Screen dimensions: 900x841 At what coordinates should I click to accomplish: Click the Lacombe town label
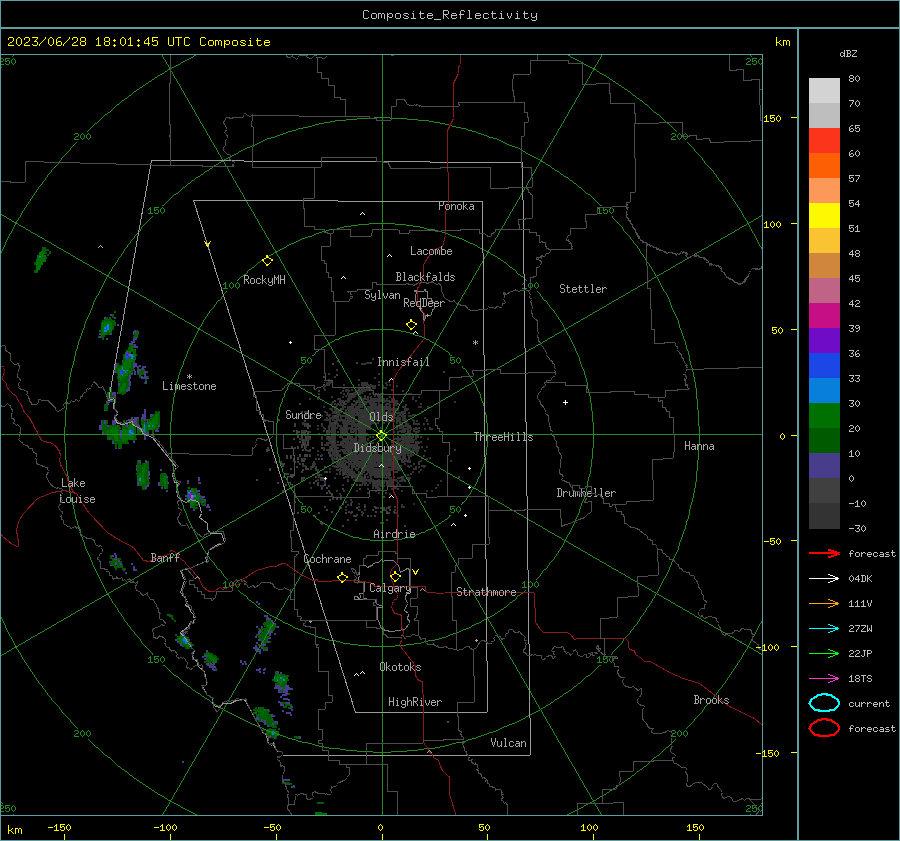click(431, 251)
